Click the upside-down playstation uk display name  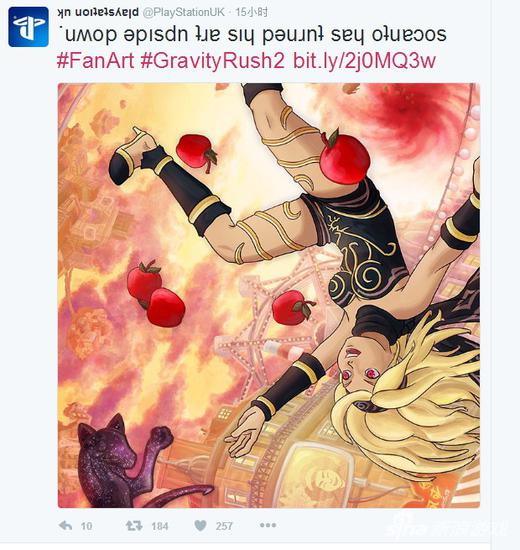[x=98, y=13]
